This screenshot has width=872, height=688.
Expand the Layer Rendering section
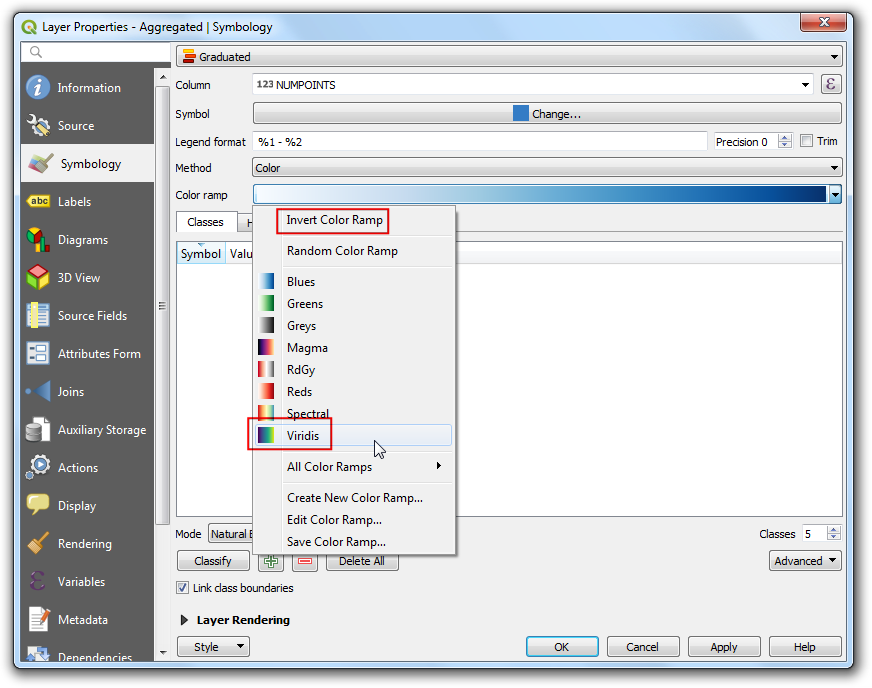click(185, 620)
